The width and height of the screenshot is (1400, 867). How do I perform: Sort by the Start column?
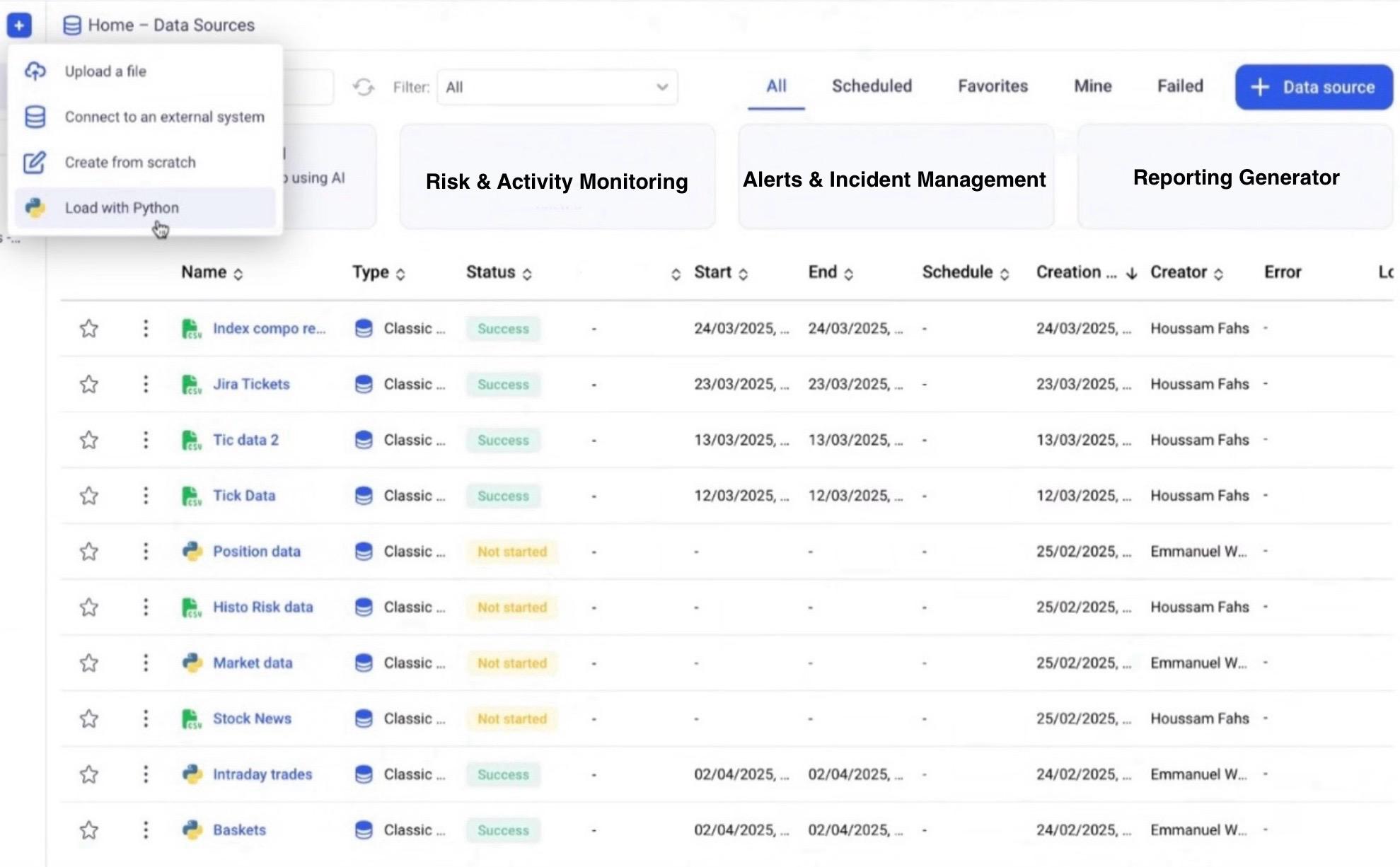coord(721,273)
